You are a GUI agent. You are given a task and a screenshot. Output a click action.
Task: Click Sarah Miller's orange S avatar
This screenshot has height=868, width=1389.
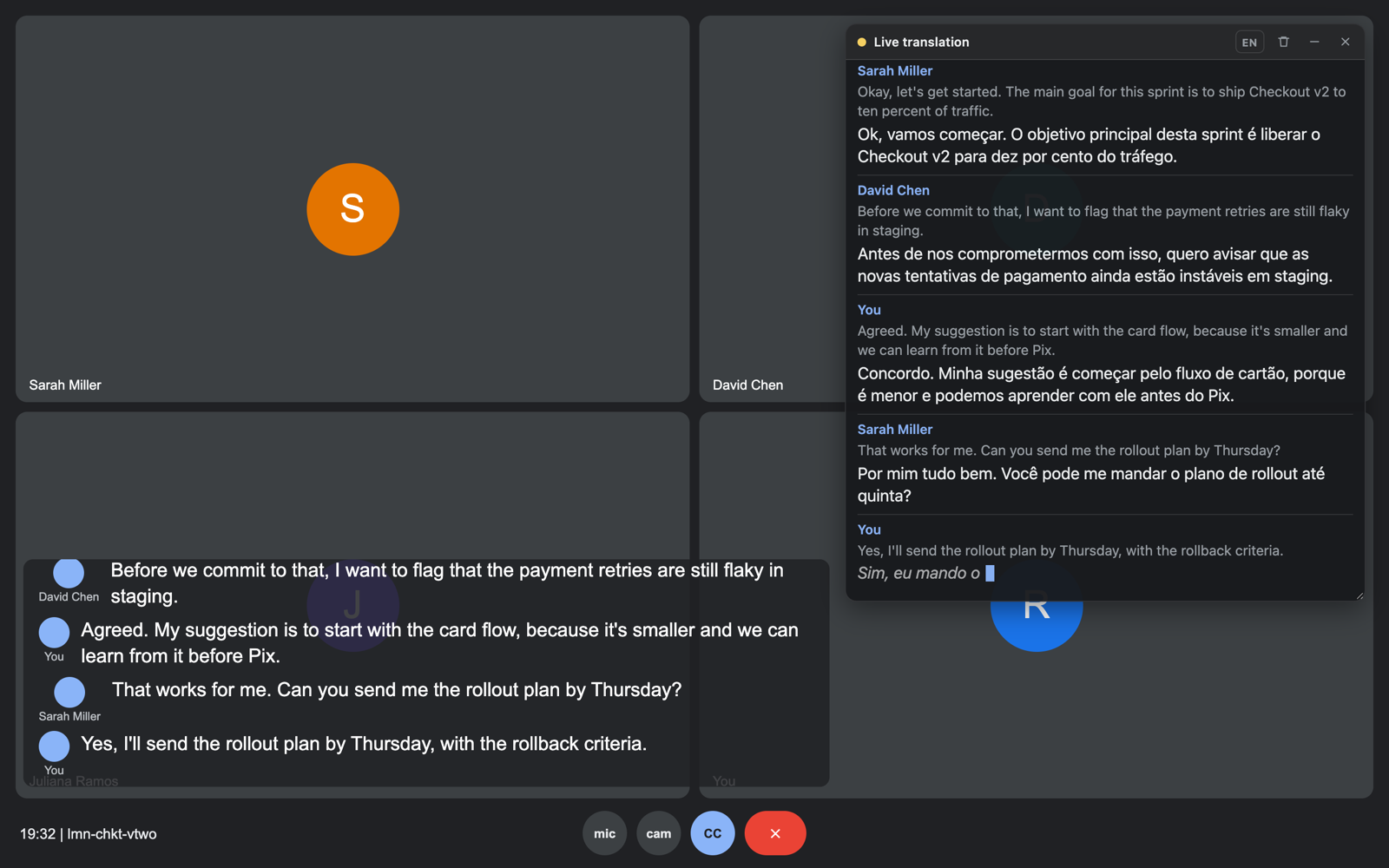click(352, 209)
